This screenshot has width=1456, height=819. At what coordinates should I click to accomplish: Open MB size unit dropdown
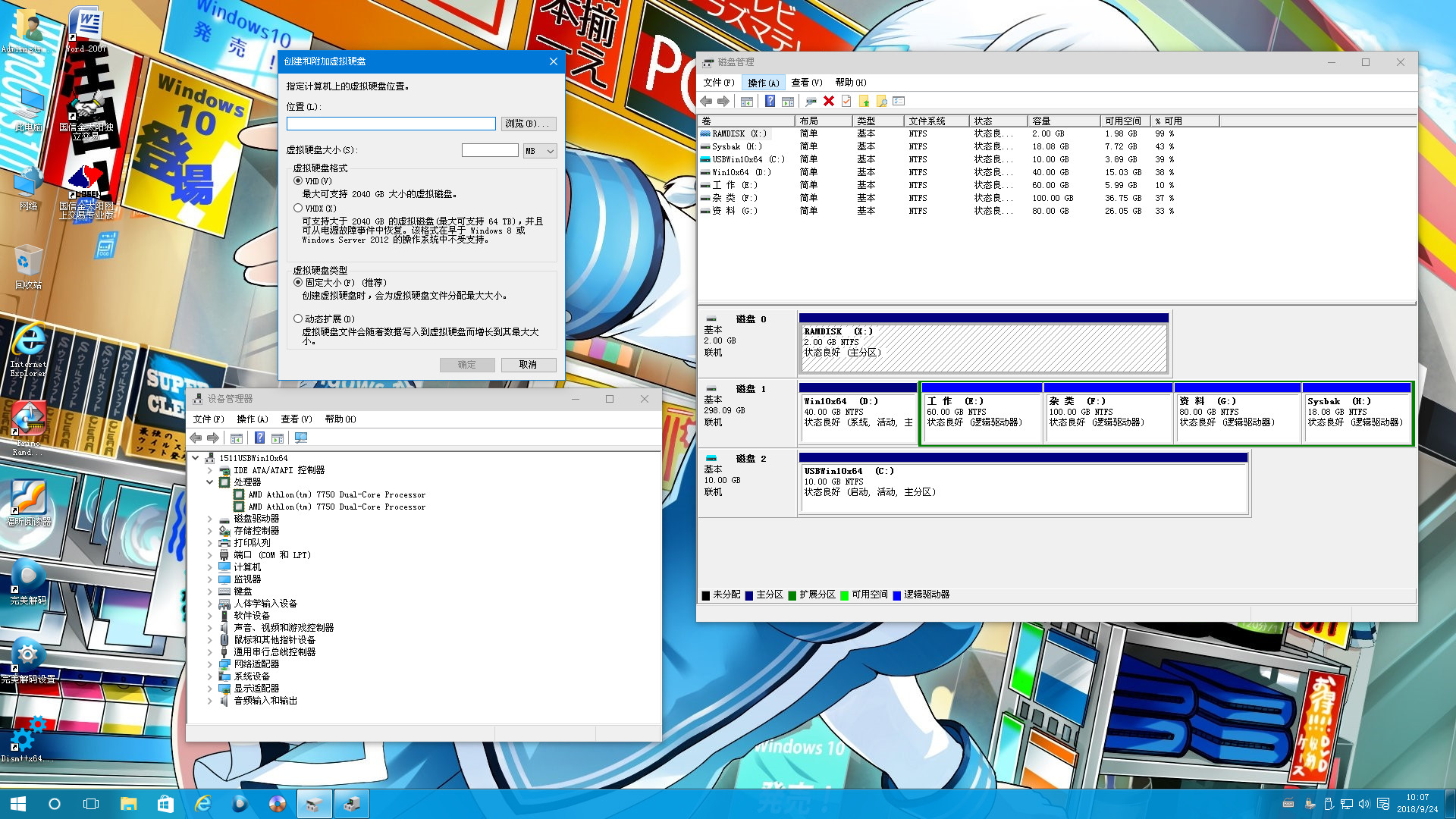click(540, 151)
